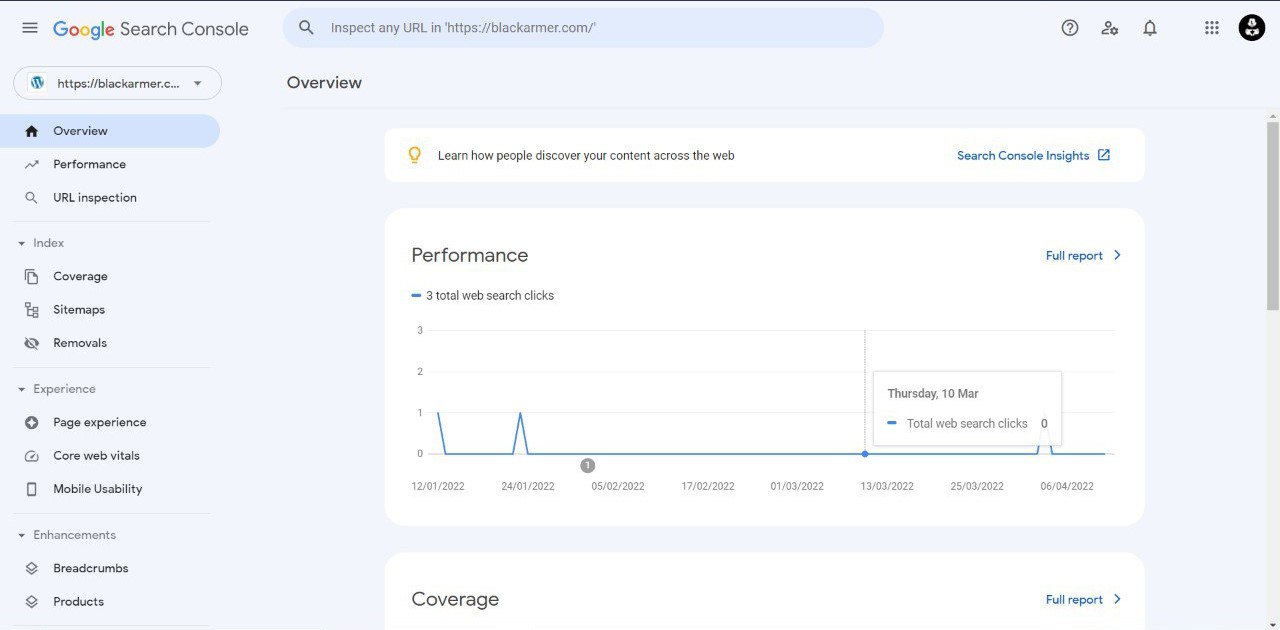Click the URL inspection magnifier icon

tap(32, 198)
